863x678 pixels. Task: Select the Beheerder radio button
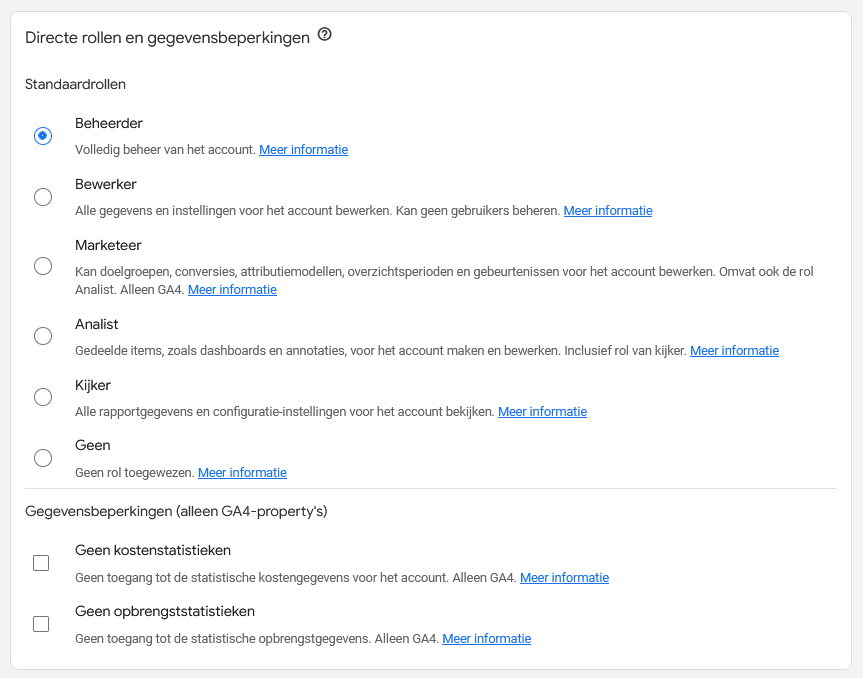click(43, 136)
